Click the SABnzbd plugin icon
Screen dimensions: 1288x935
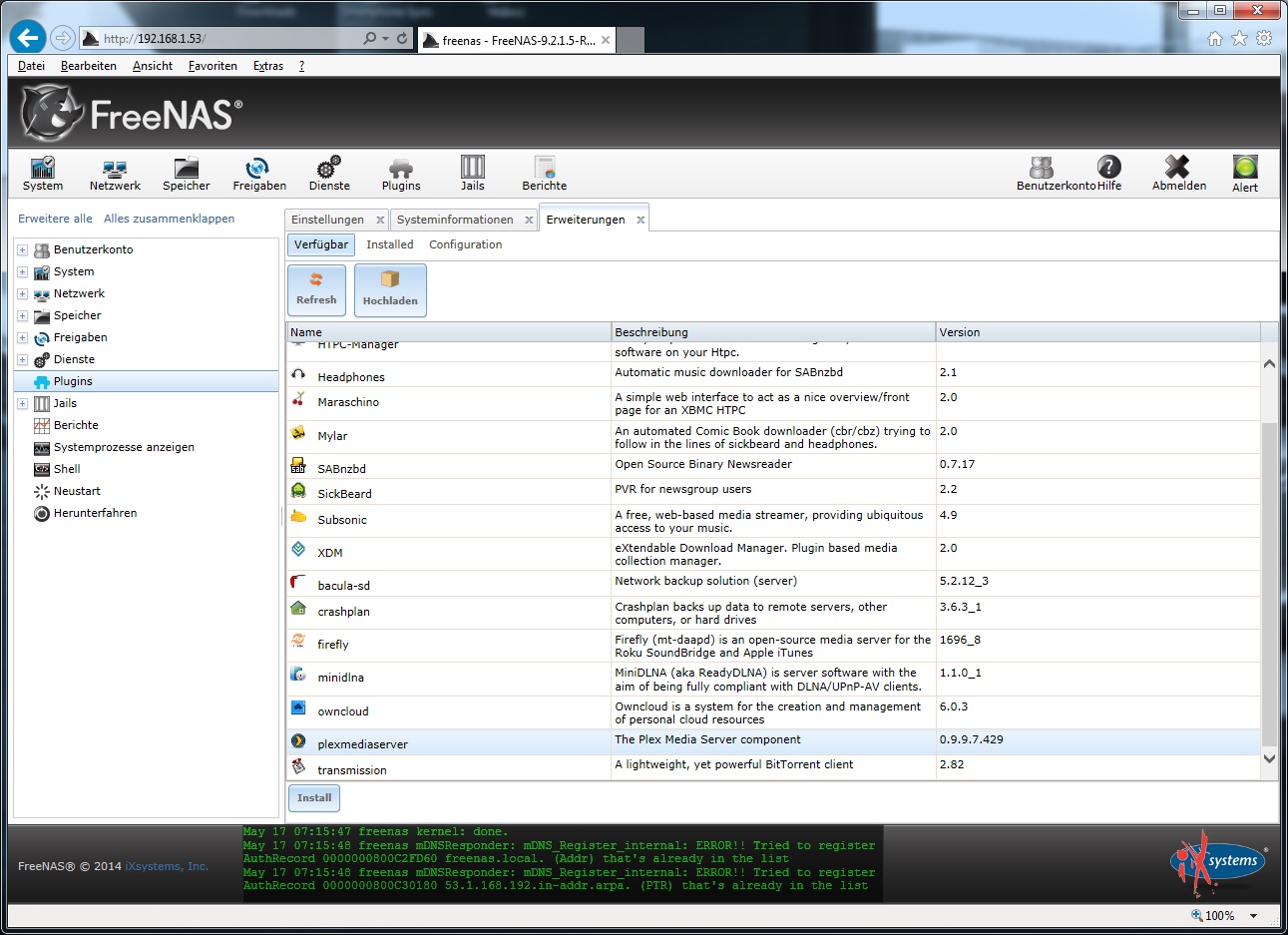(x=298, y=466)
